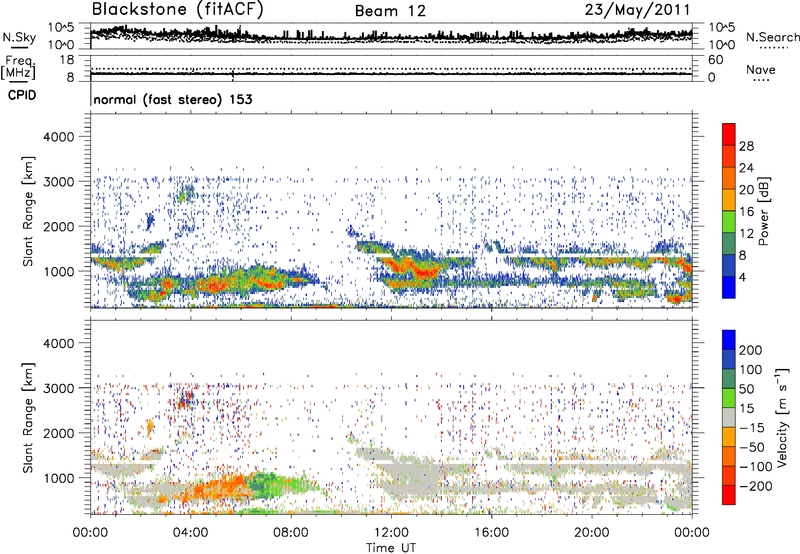The width and height of the screenshot is (800, 554).
Task: Pick the blue top segment of Velocity colorbar
Action: point(729,340)
